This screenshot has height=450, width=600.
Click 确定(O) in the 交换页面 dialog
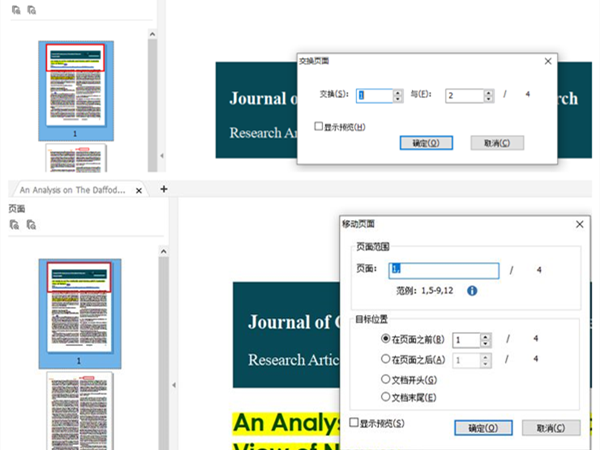coord(426,143)
